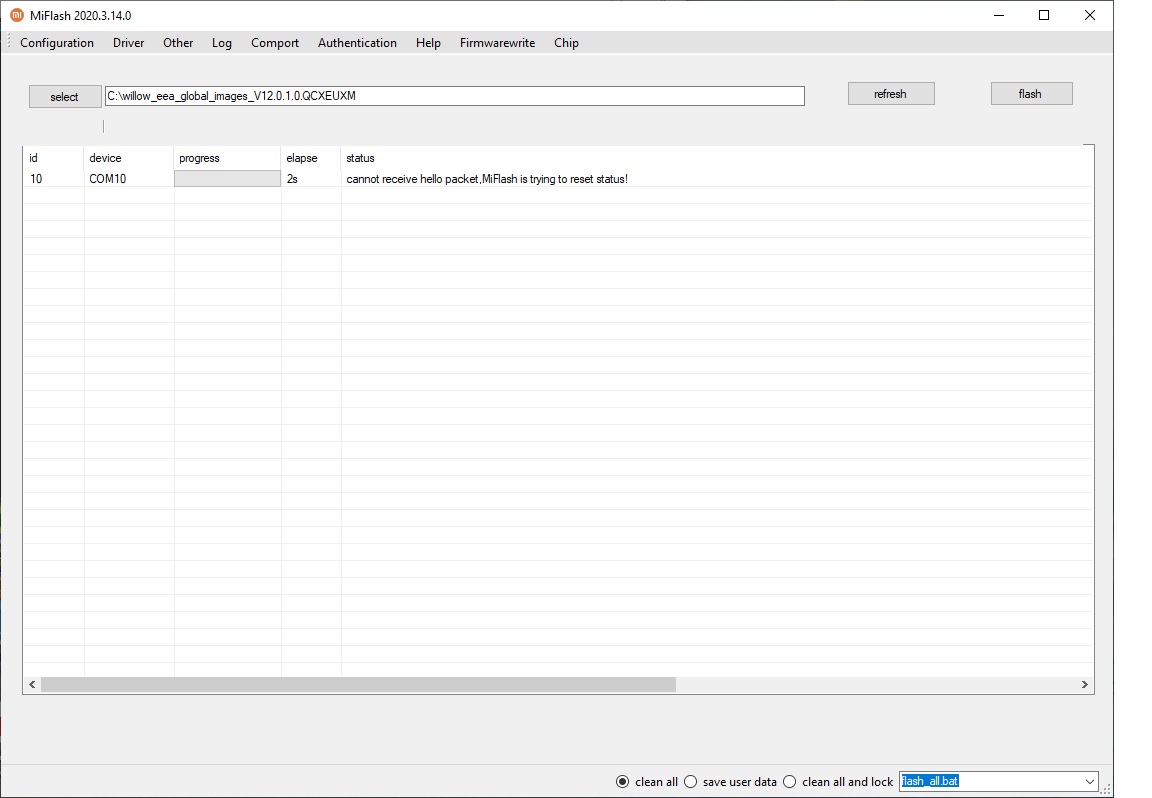Click the horizontal scrollbar thumb in device list

pyautogui.click(x=358, y=685)
